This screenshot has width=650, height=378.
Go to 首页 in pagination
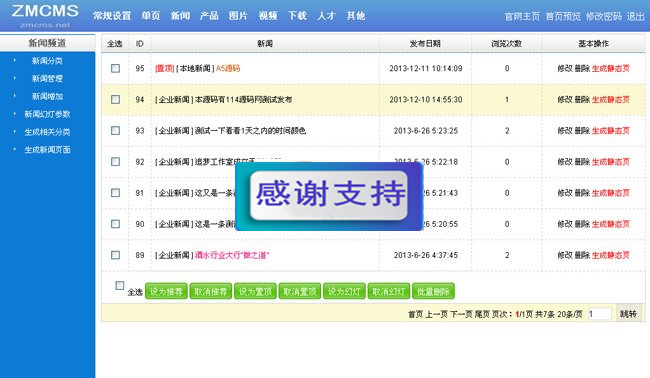tap(415, 314)
